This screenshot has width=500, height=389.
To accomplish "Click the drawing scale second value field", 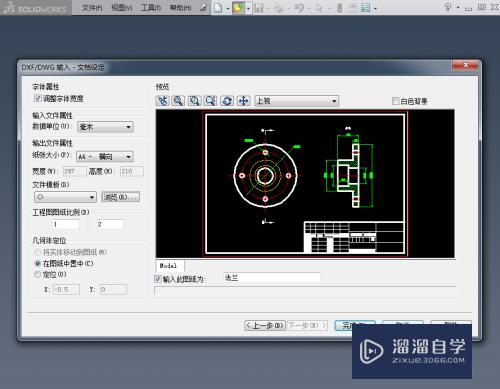I will pos(110,224).
